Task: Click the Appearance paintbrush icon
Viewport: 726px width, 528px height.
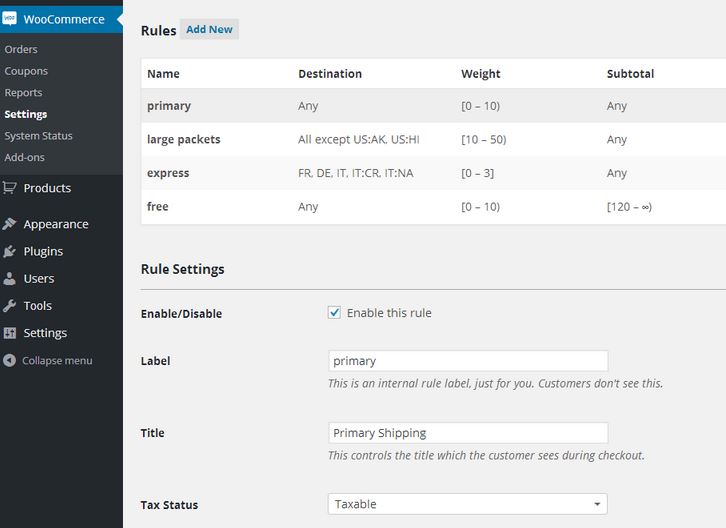Action: click(x=9, y=224)
